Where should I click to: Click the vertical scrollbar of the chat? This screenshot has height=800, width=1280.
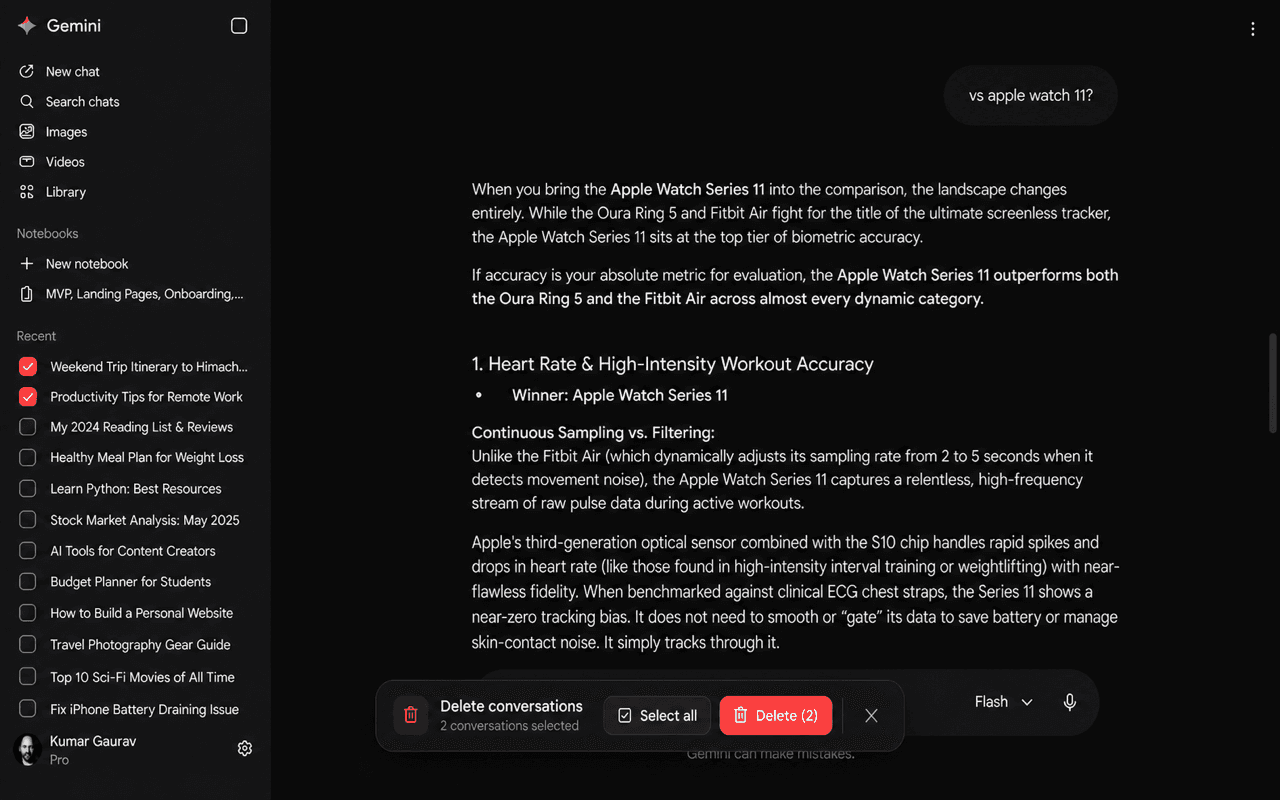pos(1273,383)
